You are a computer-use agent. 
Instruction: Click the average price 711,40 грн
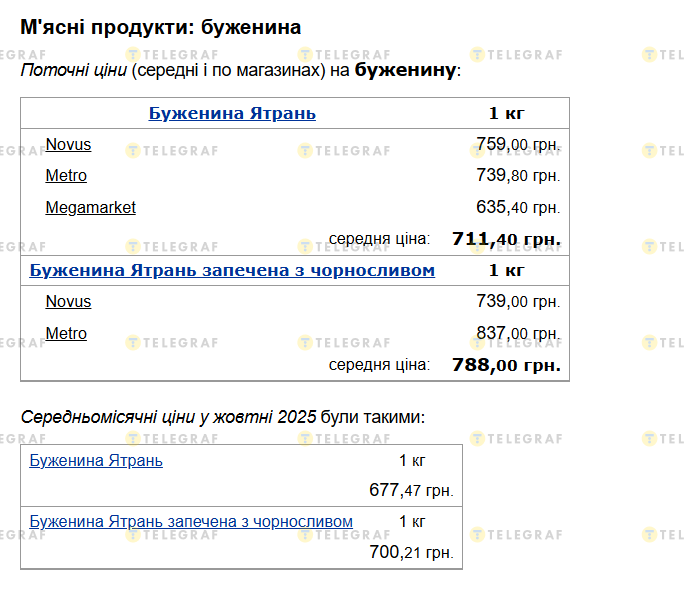coord(506,239)
